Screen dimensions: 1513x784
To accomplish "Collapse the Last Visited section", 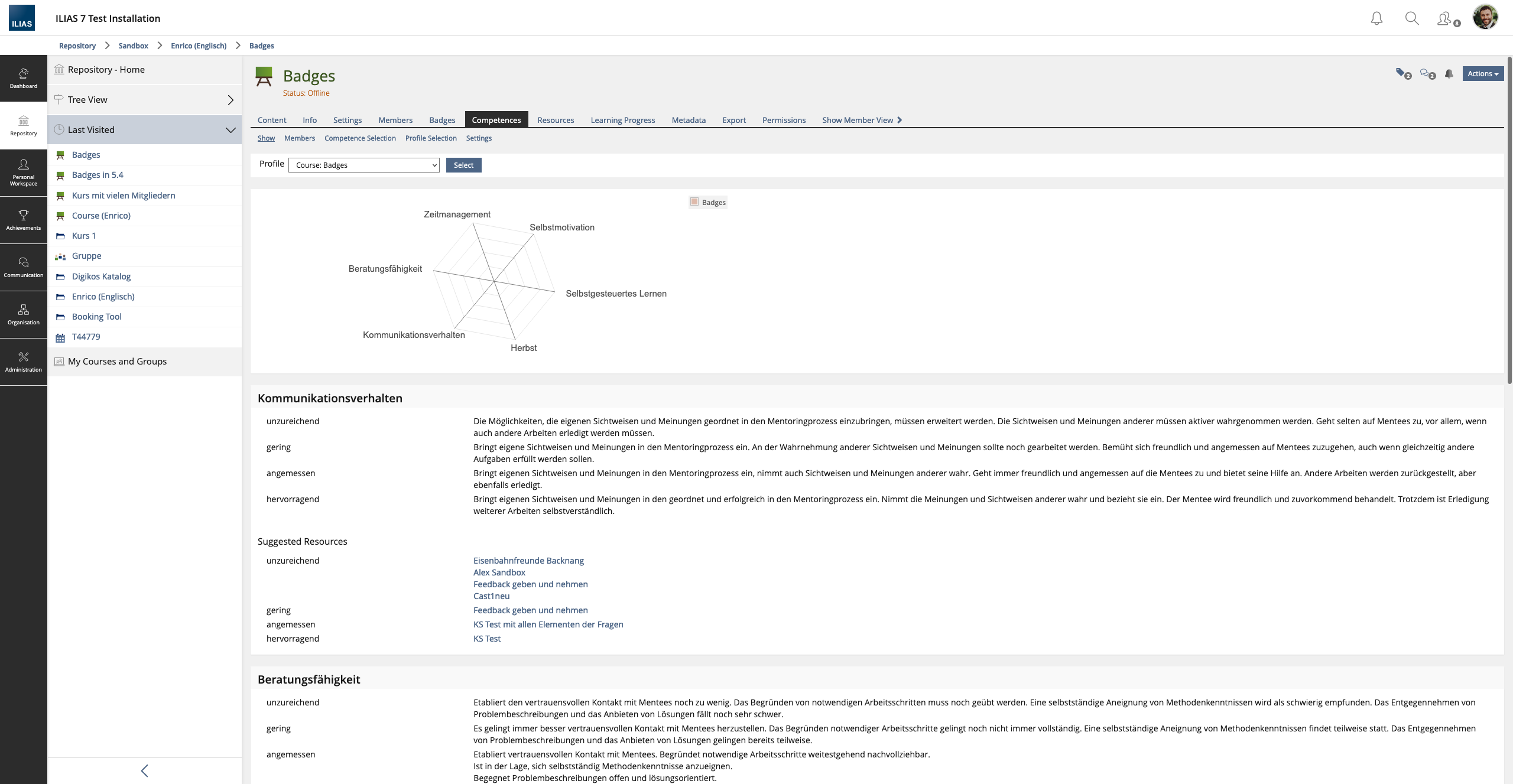I will [x=230, y=130].
